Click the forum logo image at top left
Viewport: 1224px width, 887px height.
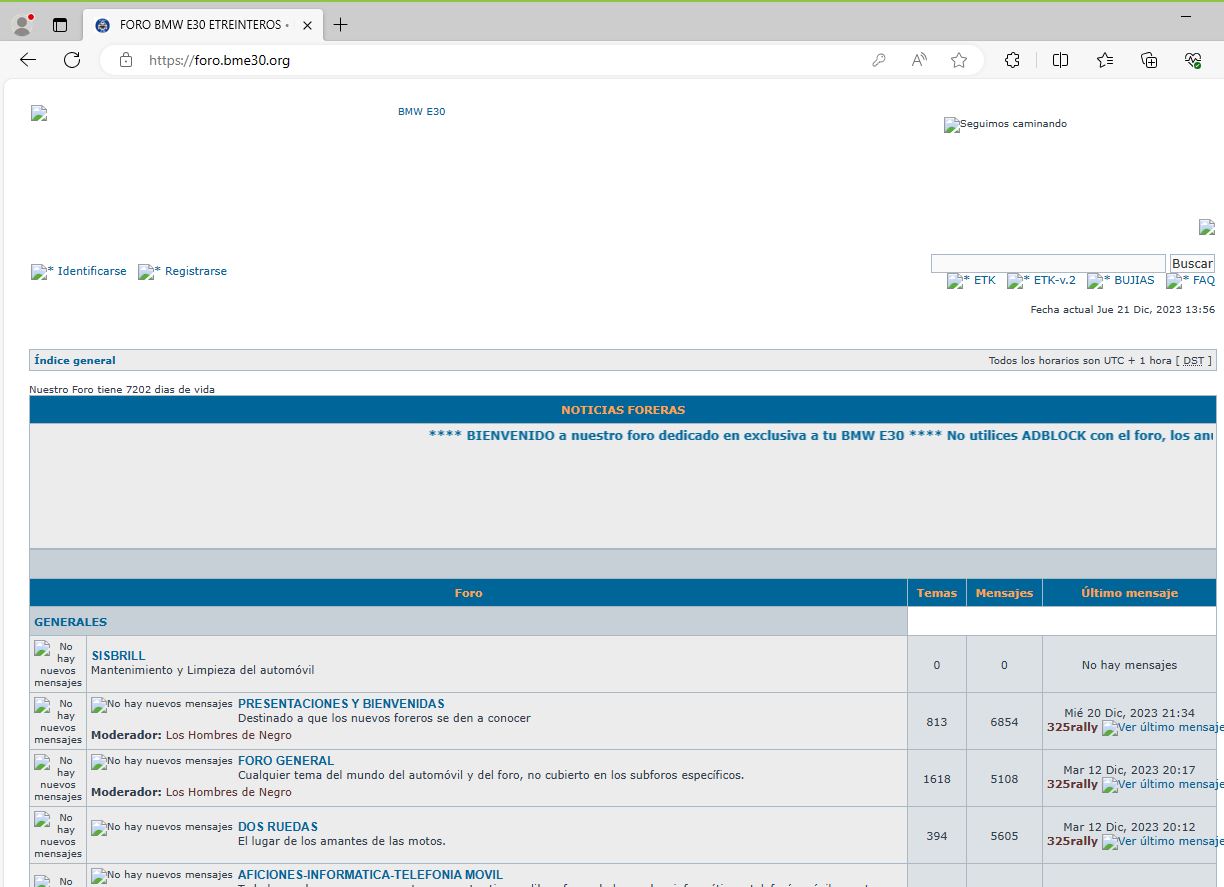point(39,113)
